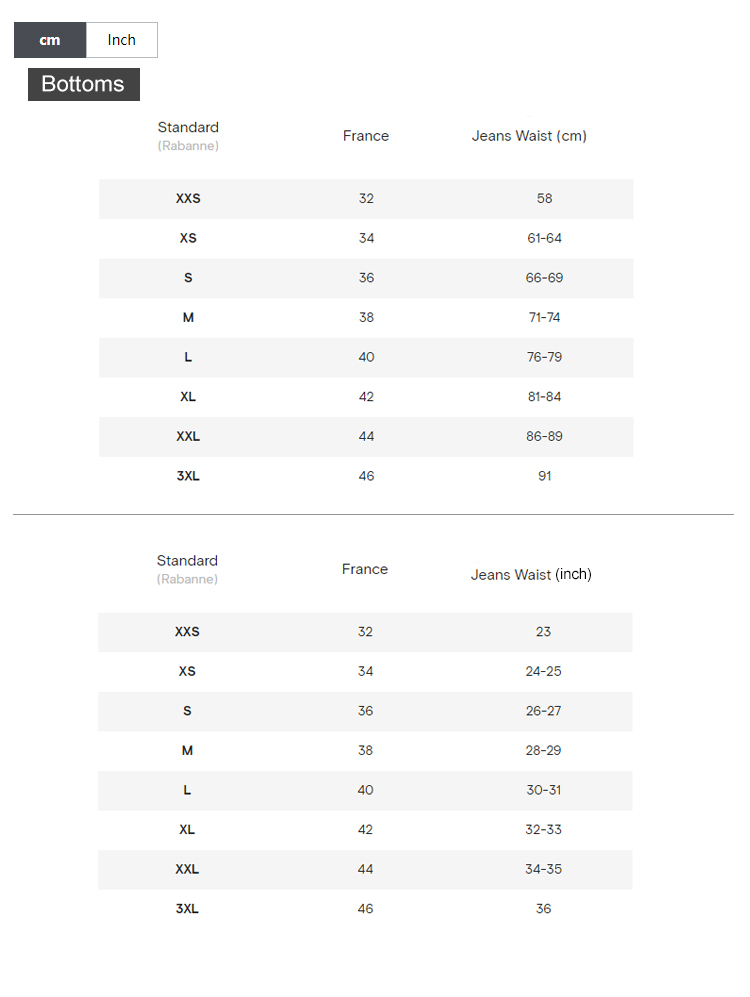Click Standard (Rabanne) header in top table
Viewport: 750px width, 997px height.
[x=188, y=136]
